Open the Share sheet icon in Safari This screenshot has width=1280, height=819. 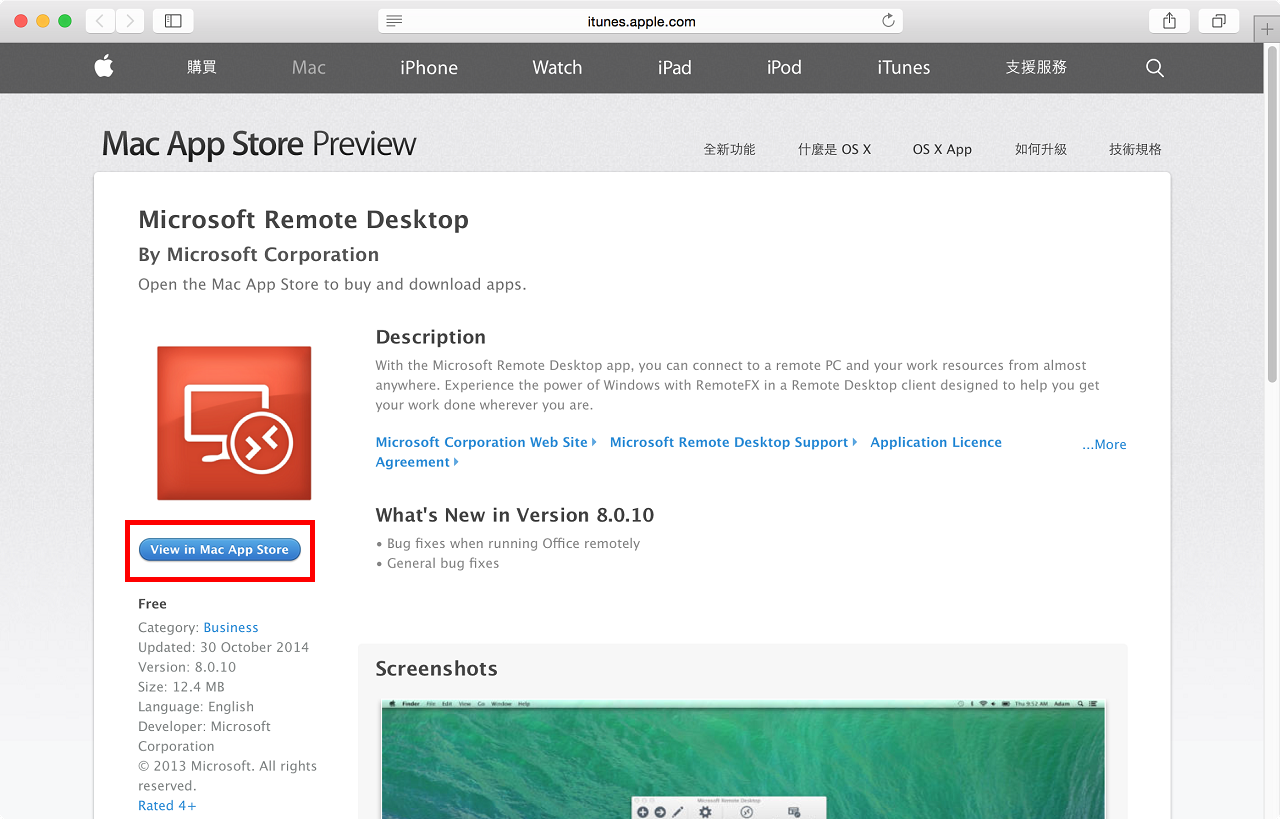(1169, 20)
